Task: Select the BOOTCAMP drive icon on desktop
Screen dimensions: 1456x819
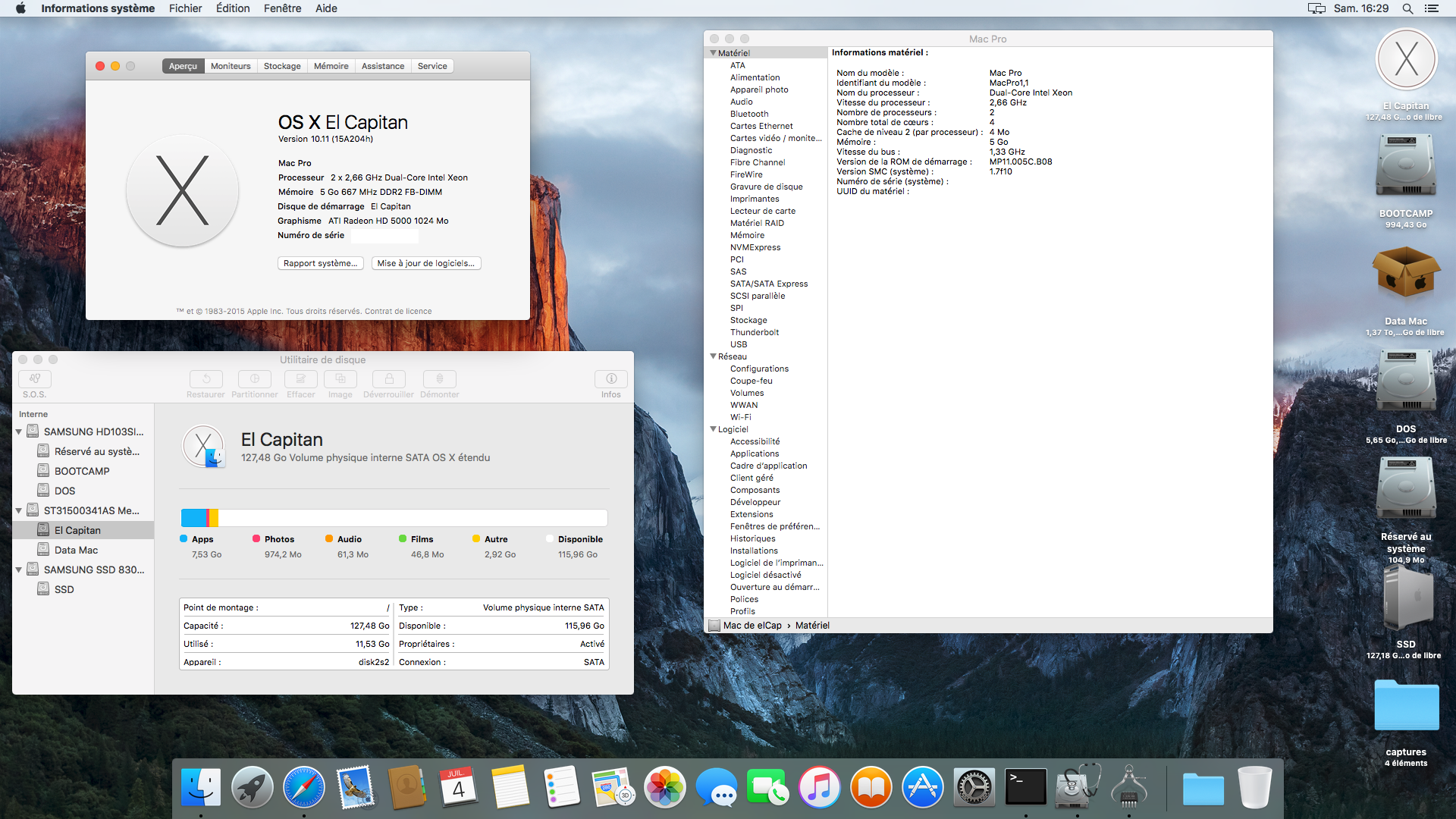Action: click(x=1406, y=166)
